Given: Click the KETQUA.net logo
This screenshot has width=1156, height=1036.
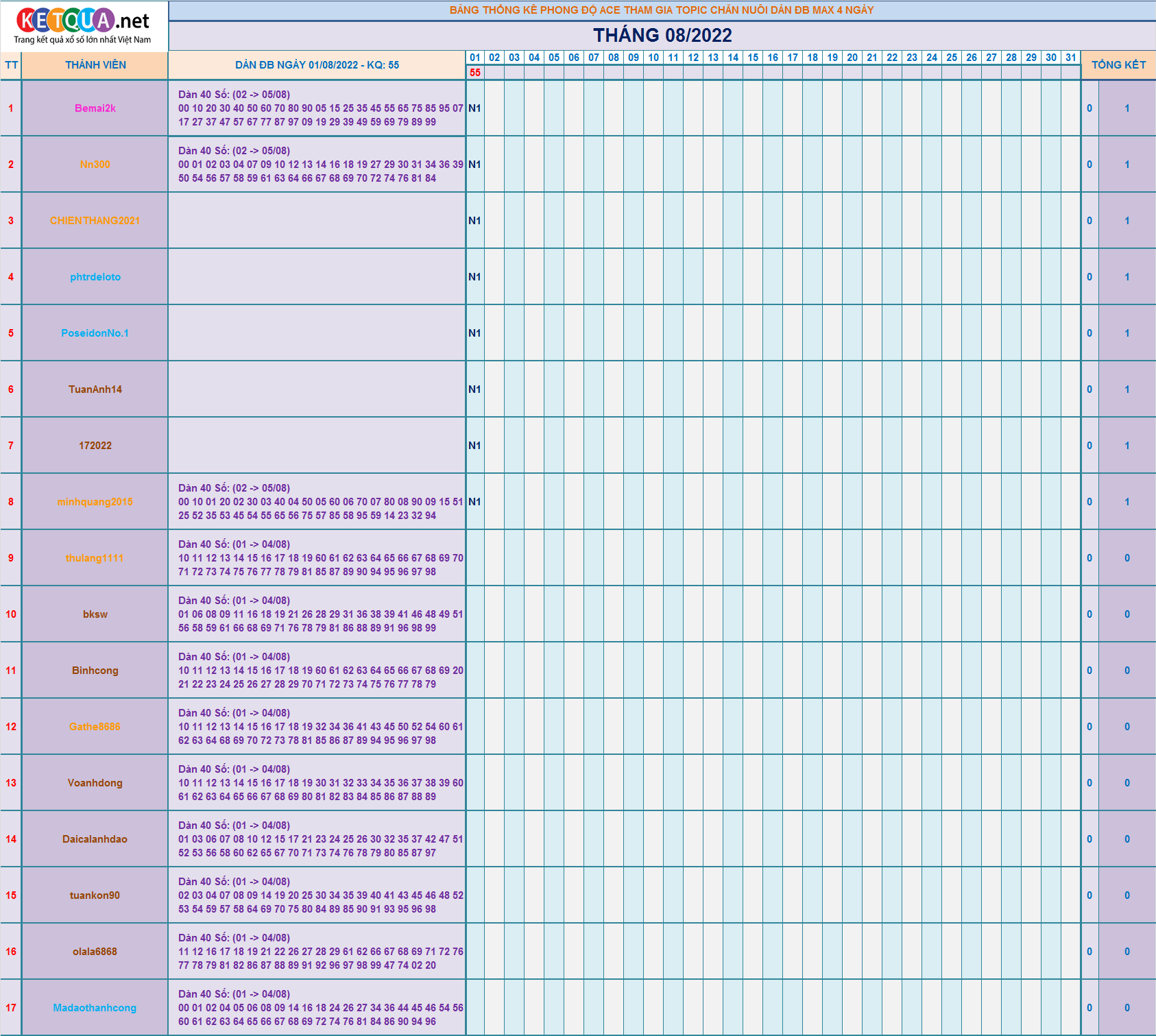Looking at the screenshot, I should point(84,26).
